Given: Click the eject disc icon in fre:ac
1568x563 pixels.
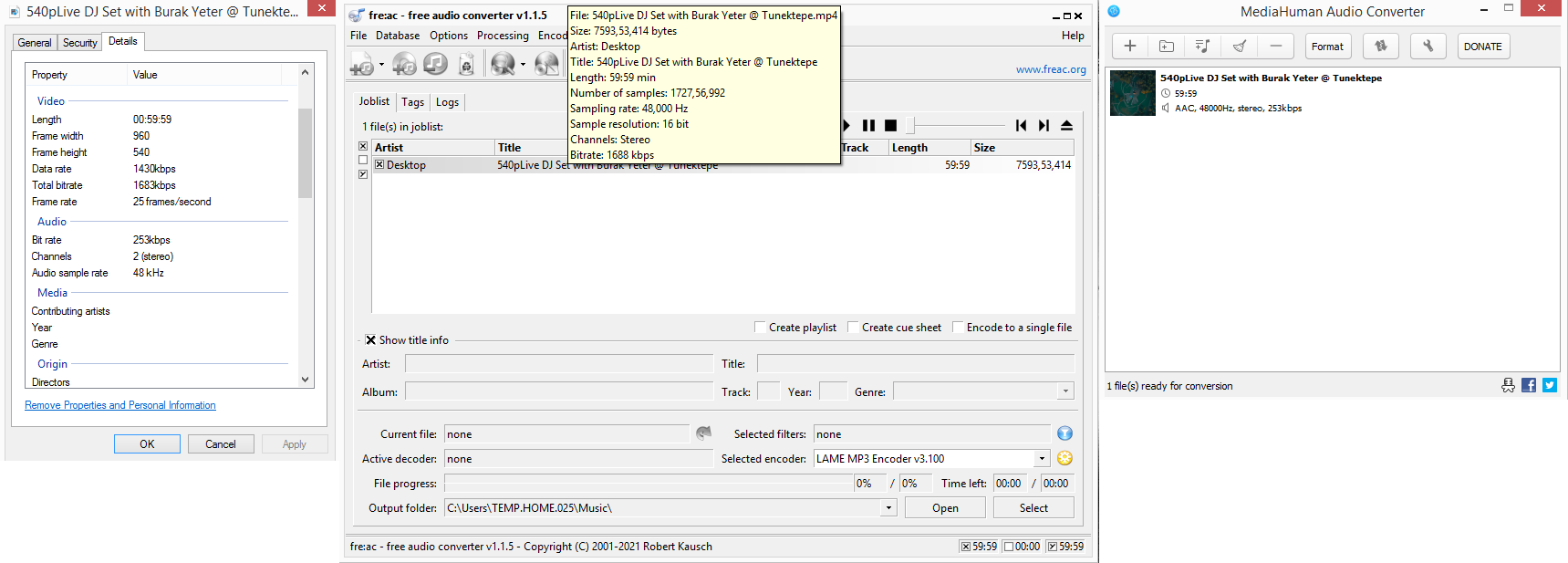Looking at the screenshot, I should (x=1066, y=126).
